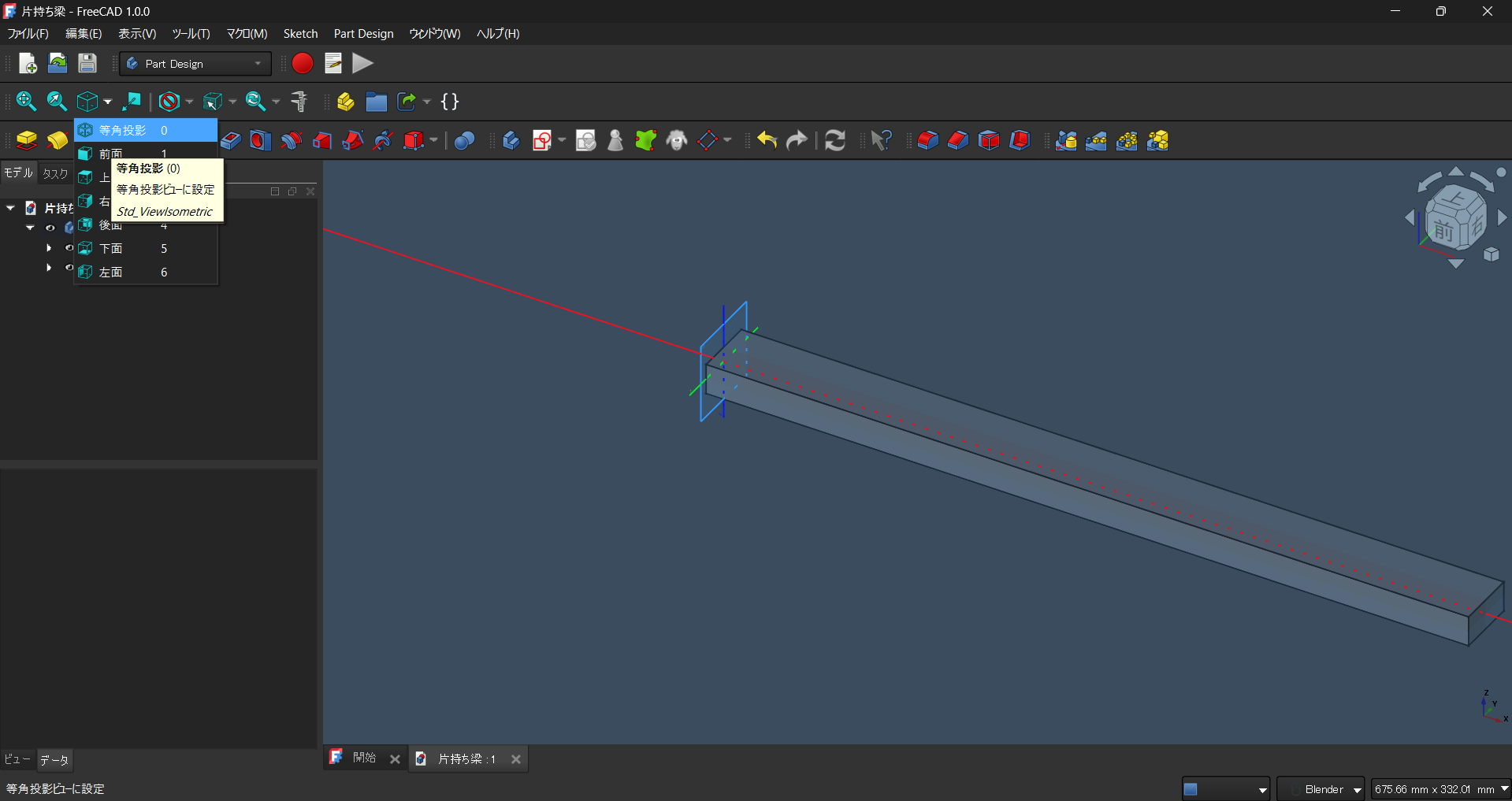This screenshot has height=801, width=1512.
Task: Save the document with the floppy icon
Action: pos(87,63)
